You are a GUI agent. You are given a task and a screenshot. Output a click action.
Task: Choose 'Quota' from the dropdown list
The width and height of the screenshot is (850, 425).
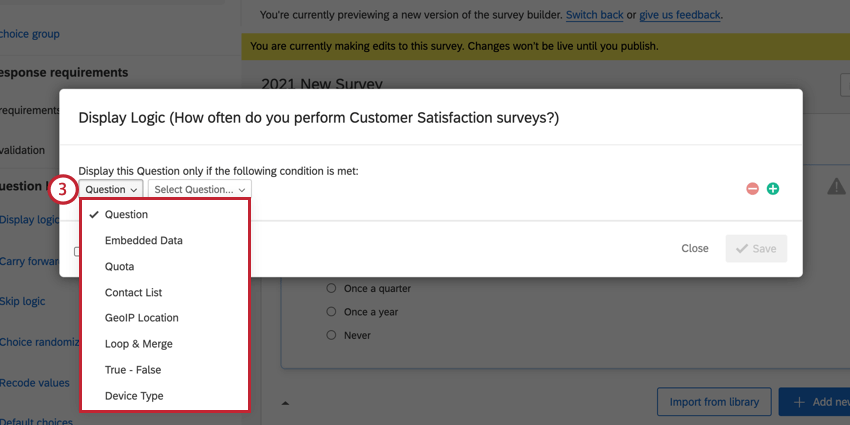119,267
